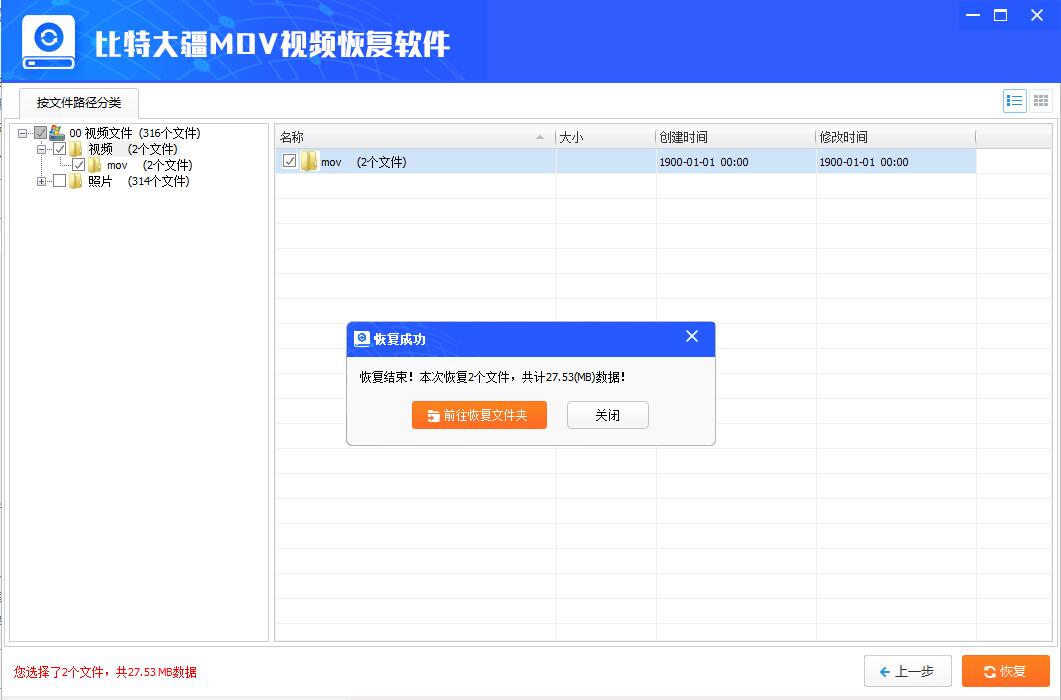Click the red 您选择了2个文件 status text
The height and width of the screenshot is (700, 1061).
[105, 672]
